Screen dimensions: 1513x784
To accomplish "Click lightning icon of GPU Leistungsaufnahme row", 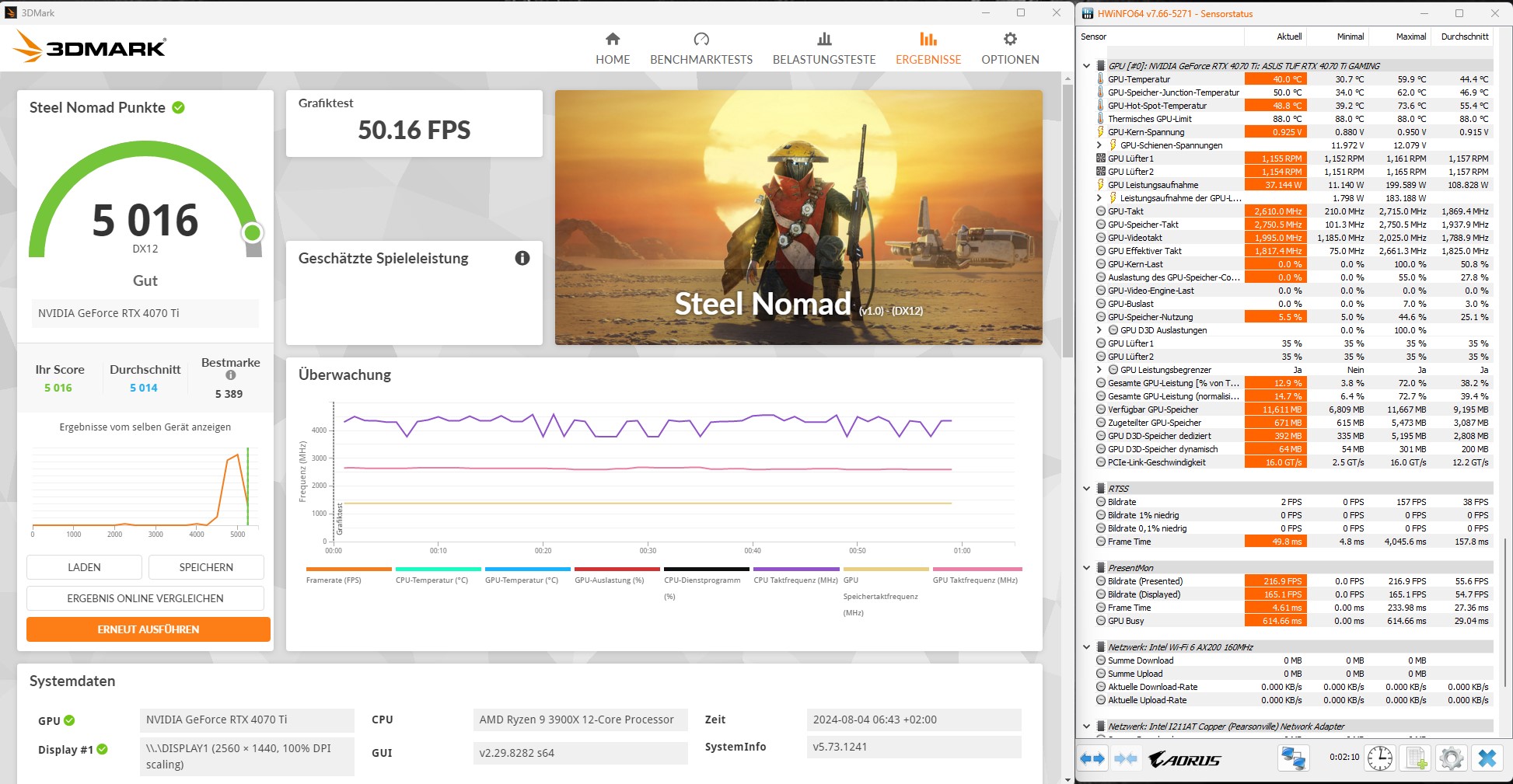I will 1100,185.
